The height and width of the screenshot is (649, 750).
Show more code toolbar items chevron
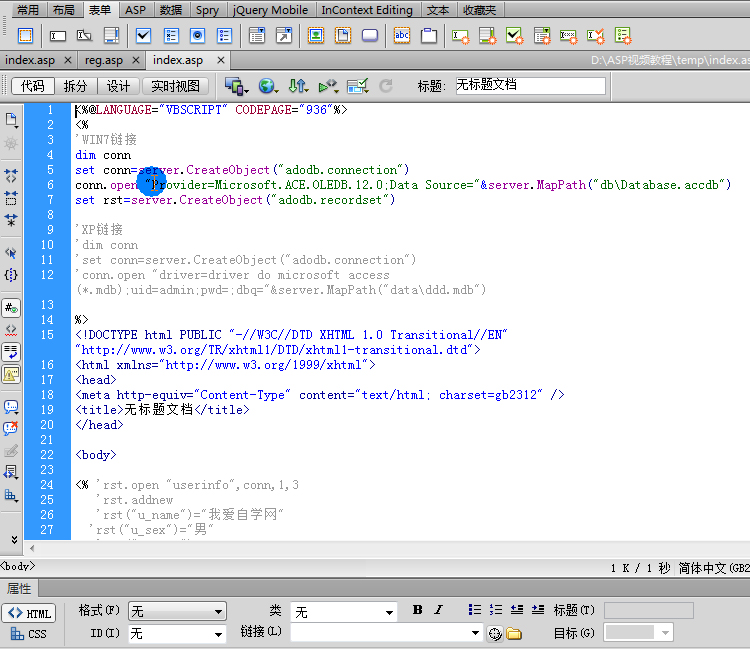(x=14, y=539)
